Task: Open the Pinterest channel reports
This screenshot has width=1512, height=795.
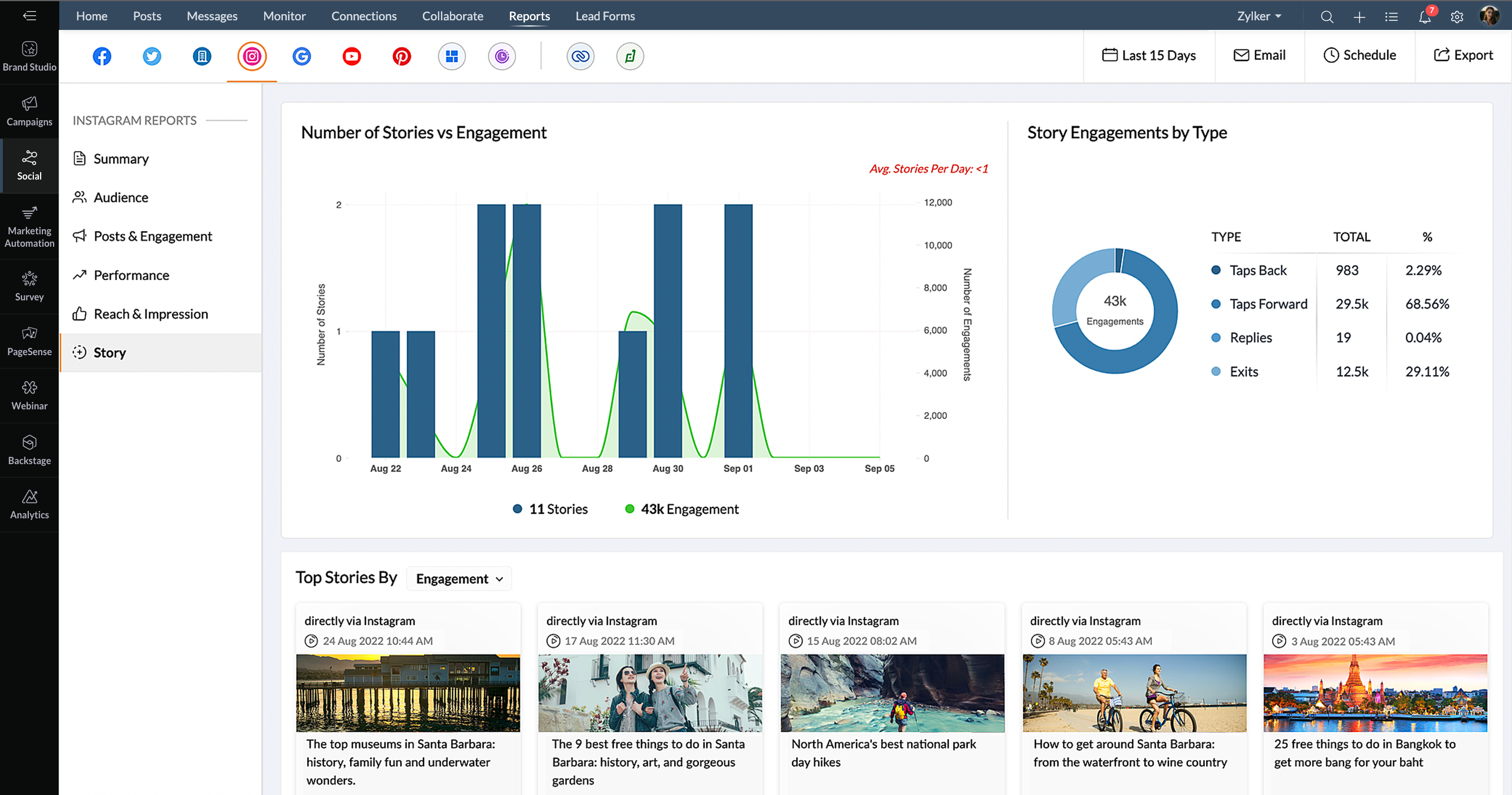Action: [401, 56]
